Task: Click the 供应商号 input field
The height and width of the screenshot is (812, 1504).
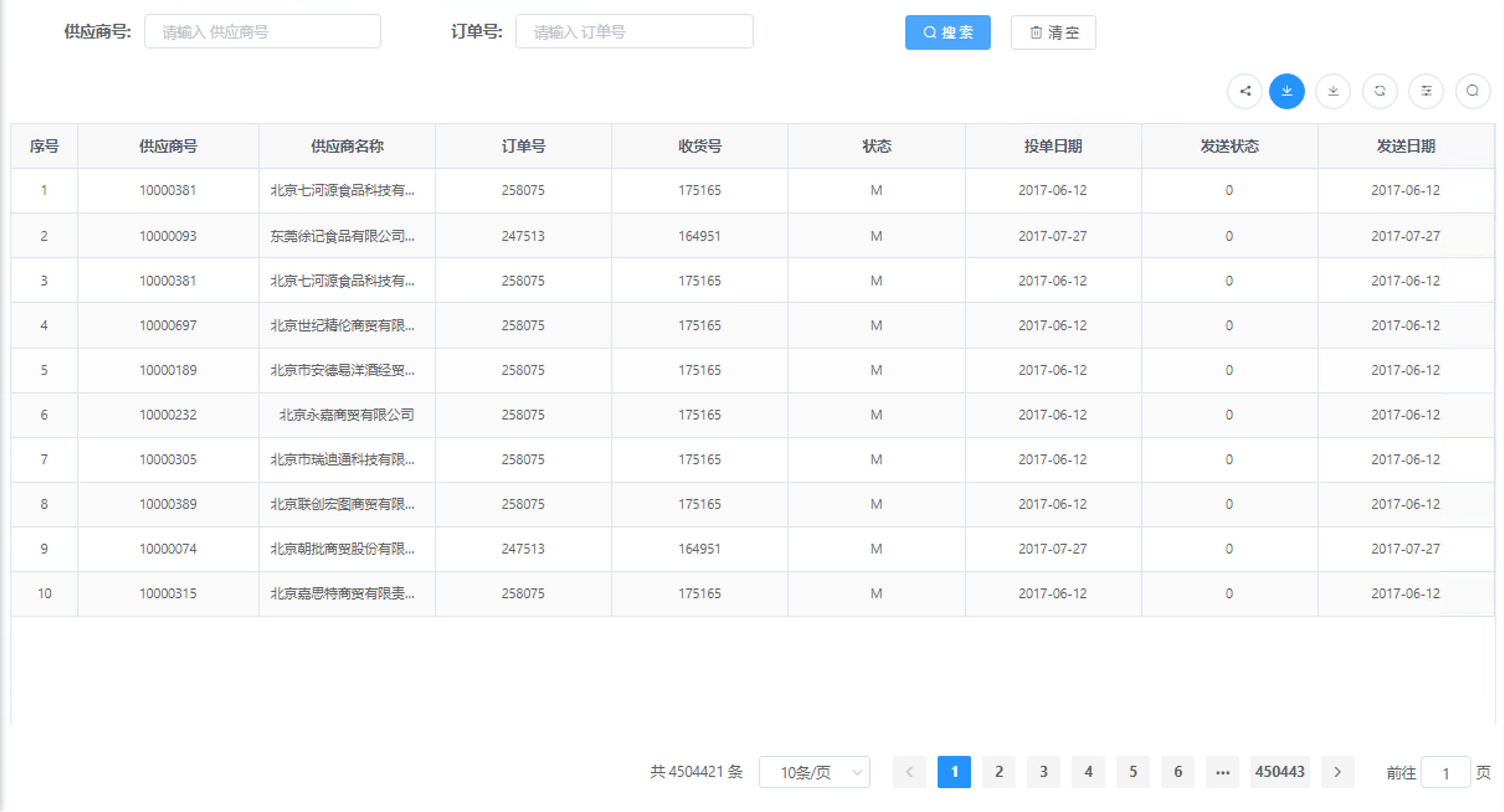Action: tap(262, 31)
